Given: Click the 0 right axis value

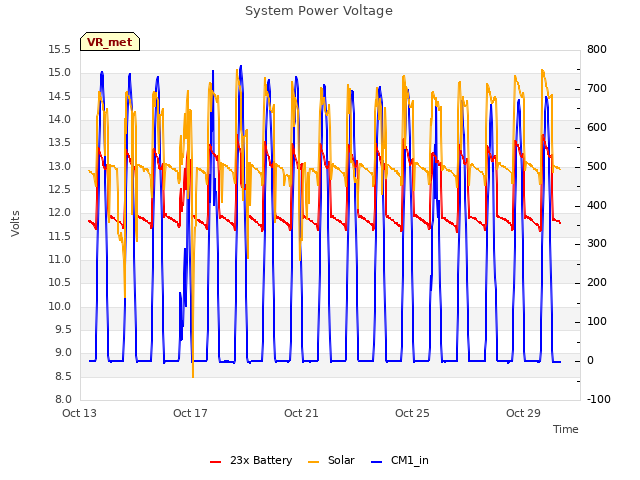Looking at the screenshot, I should click(x=591, y=361).
